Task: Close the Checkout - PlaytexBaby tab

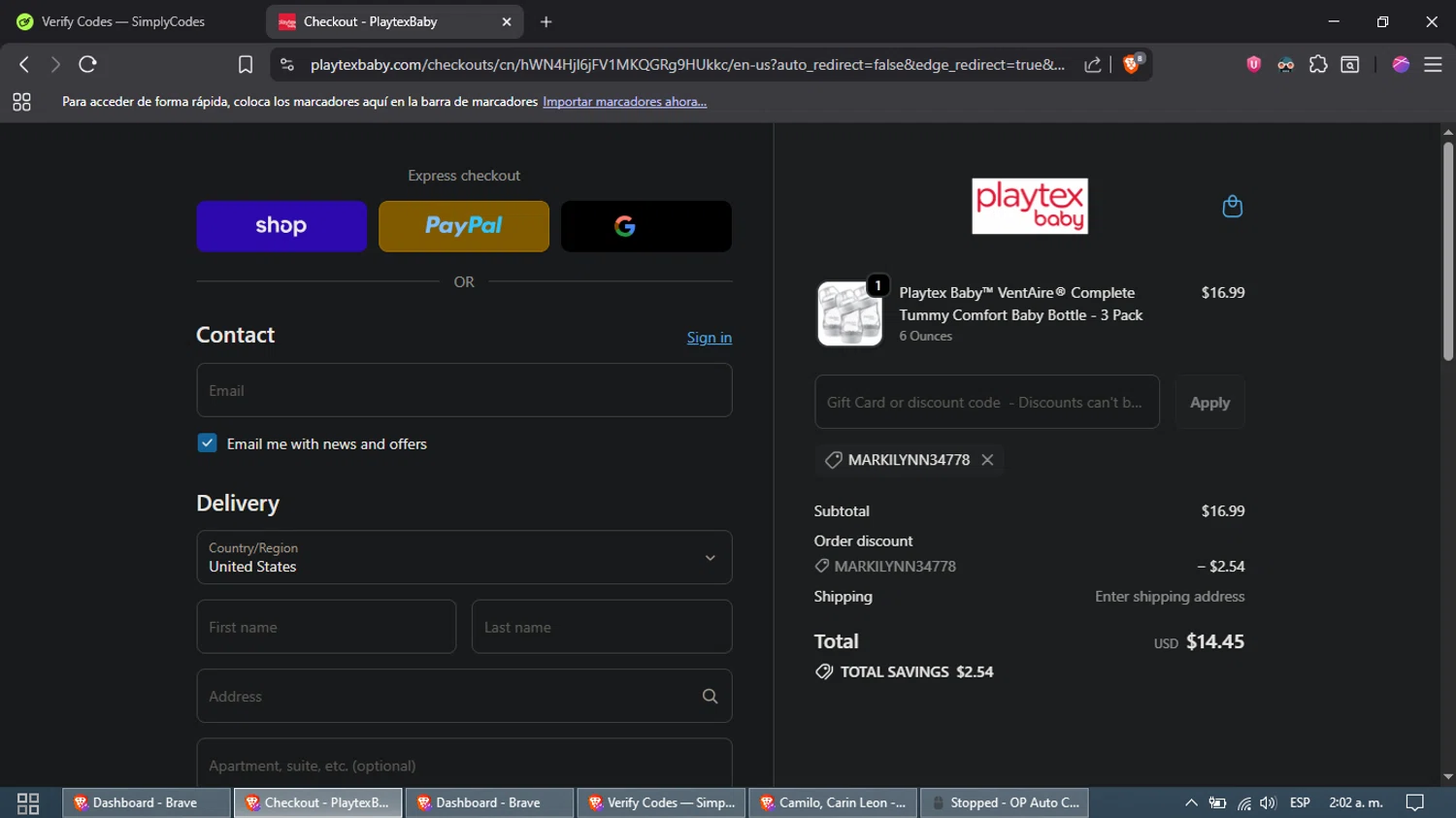Action: [x=507, y=21]
